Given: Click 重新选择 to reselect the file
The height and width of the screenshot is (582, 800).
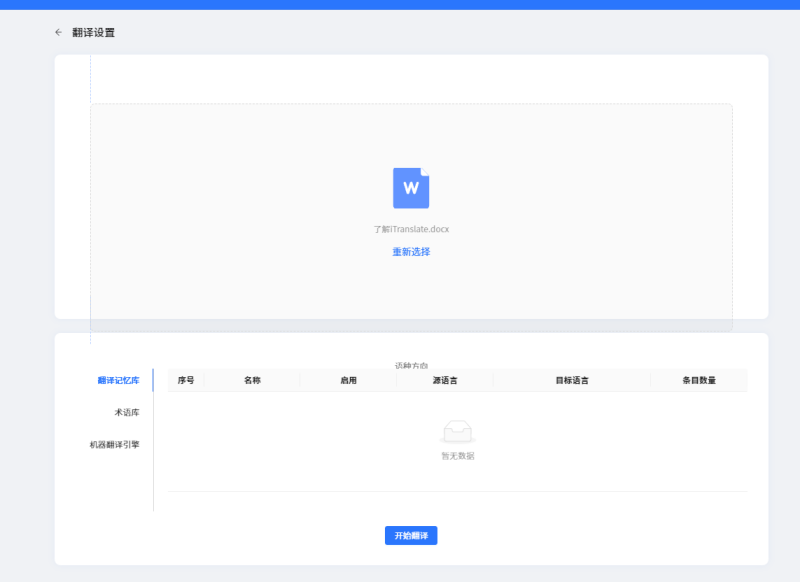Looking at the screenshot, I should click(410, 252).
